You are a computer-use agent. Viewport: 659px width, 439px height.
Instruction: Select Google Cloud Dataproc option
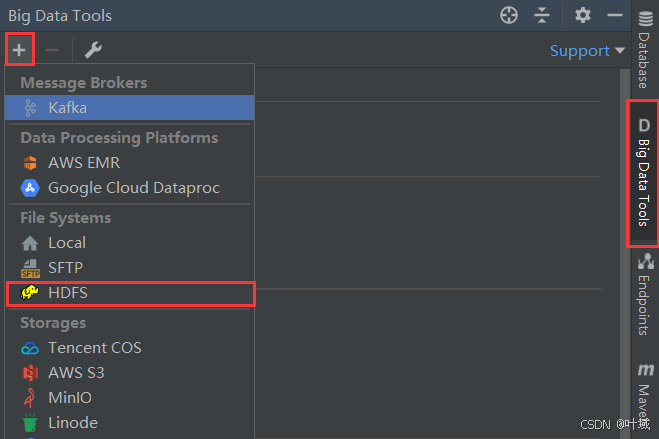pyautogui.click(x=133, y=187)
